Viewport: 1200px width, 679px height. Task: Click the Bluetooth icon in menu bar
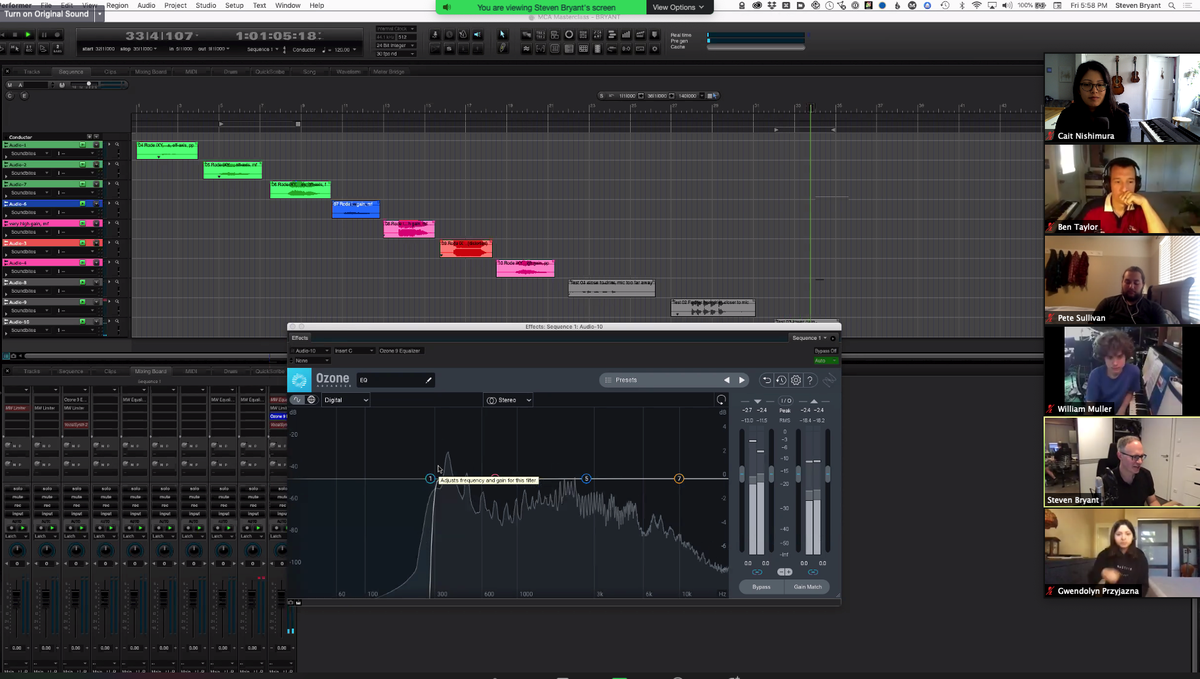[960, 6]
